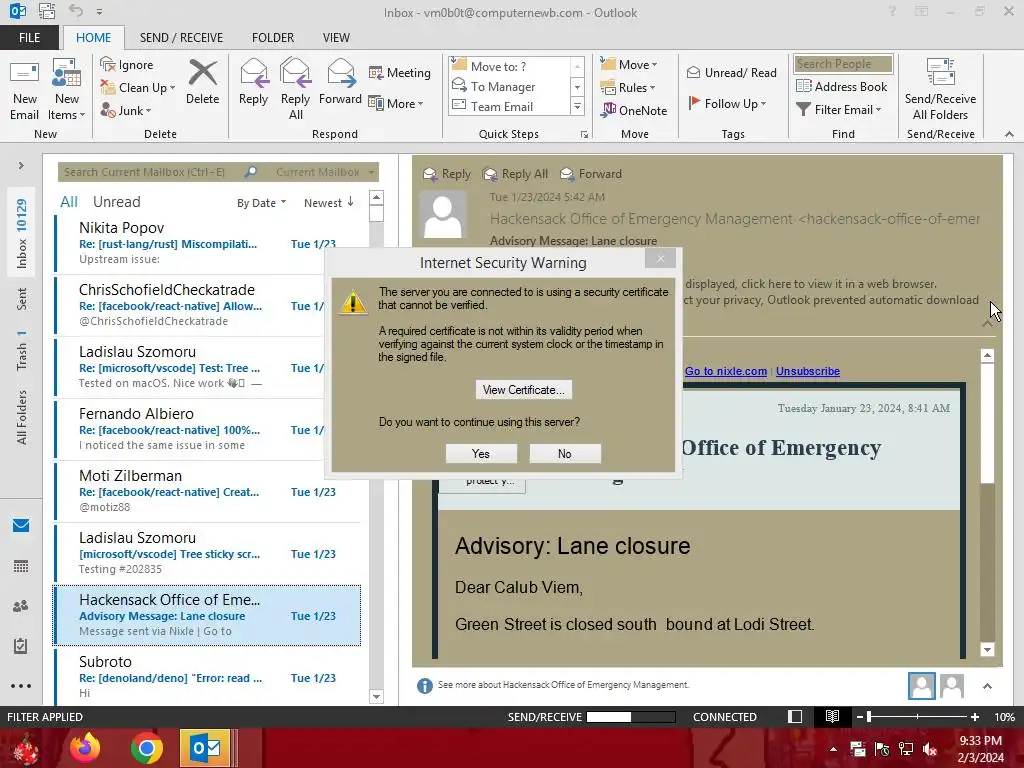Open the Move dropdown in ribbon
1024x768 pixels.
click(x=630, y=64)
